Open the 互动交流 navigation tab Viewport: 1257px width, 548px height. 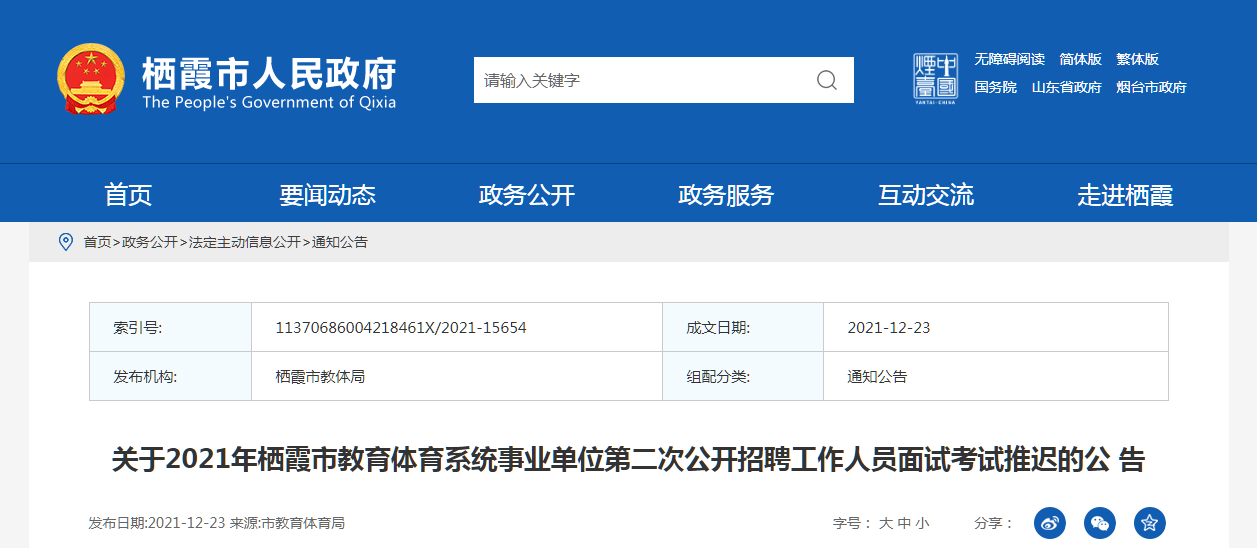[926, 195]
